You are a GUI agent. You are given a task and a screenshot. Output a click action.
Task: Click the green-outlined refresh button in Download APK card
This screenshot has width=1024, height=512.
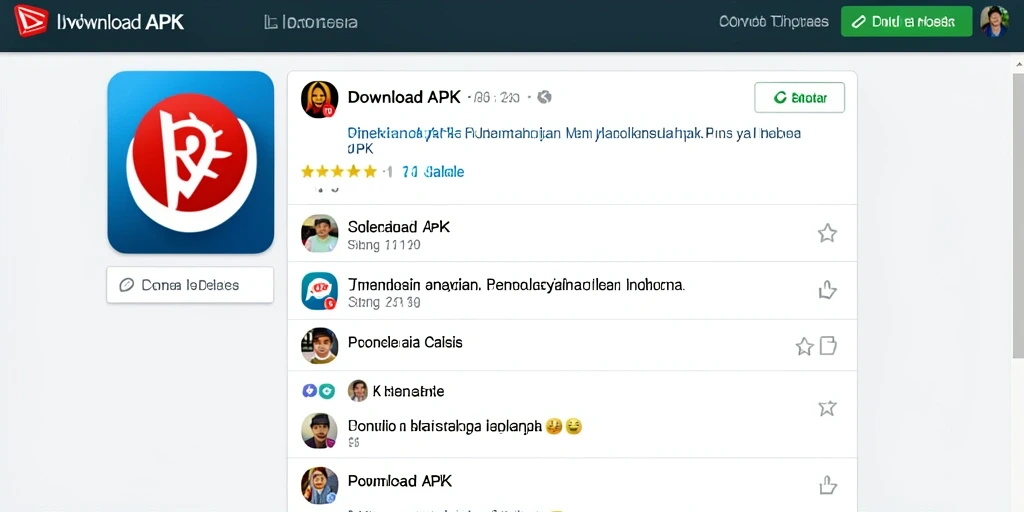pyautogui.click(x=799, y=98)
